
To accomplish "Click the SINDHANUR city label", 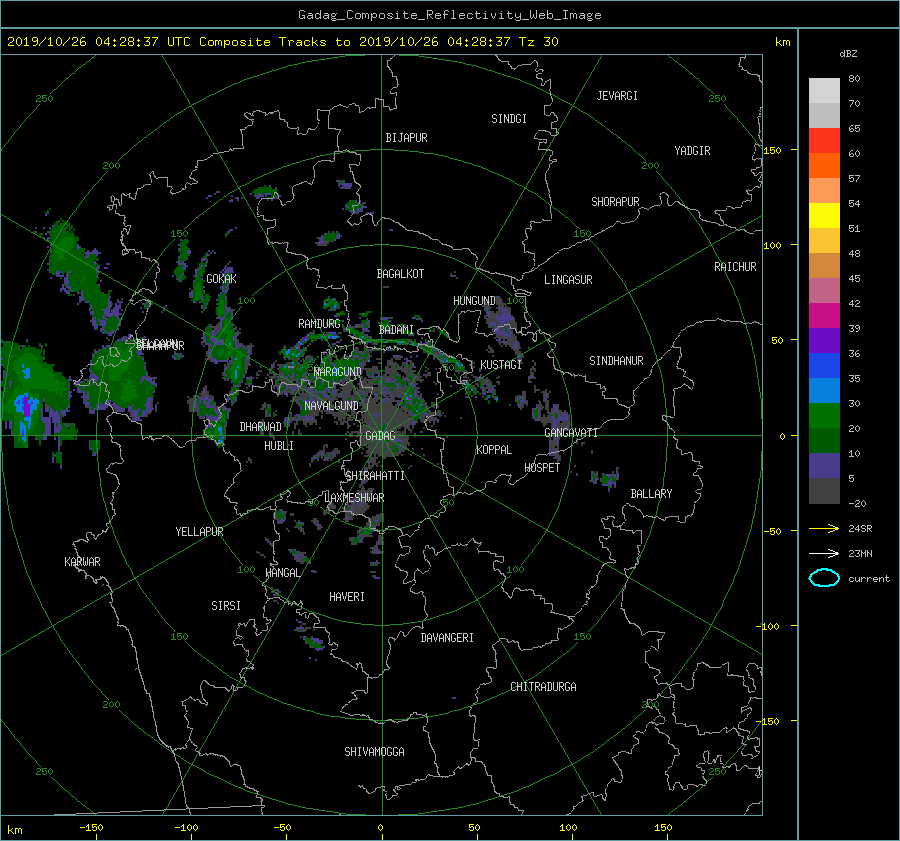I will click(616, 361).
